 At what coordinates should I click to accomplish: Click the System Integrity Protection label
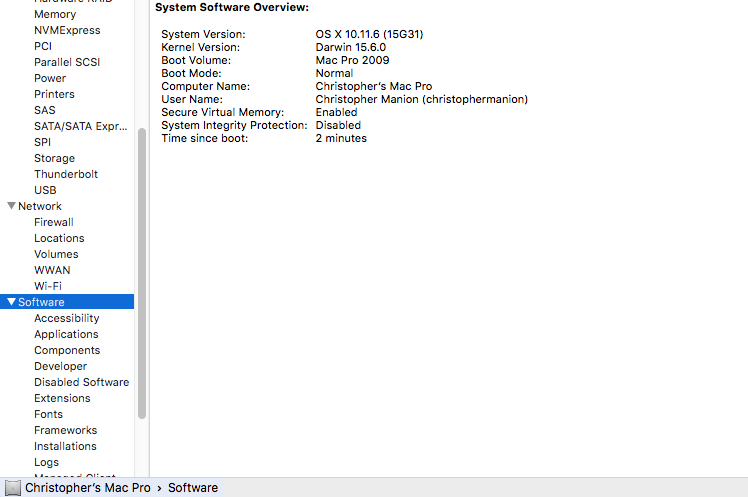pyautogui.click(x=234, y=125)
